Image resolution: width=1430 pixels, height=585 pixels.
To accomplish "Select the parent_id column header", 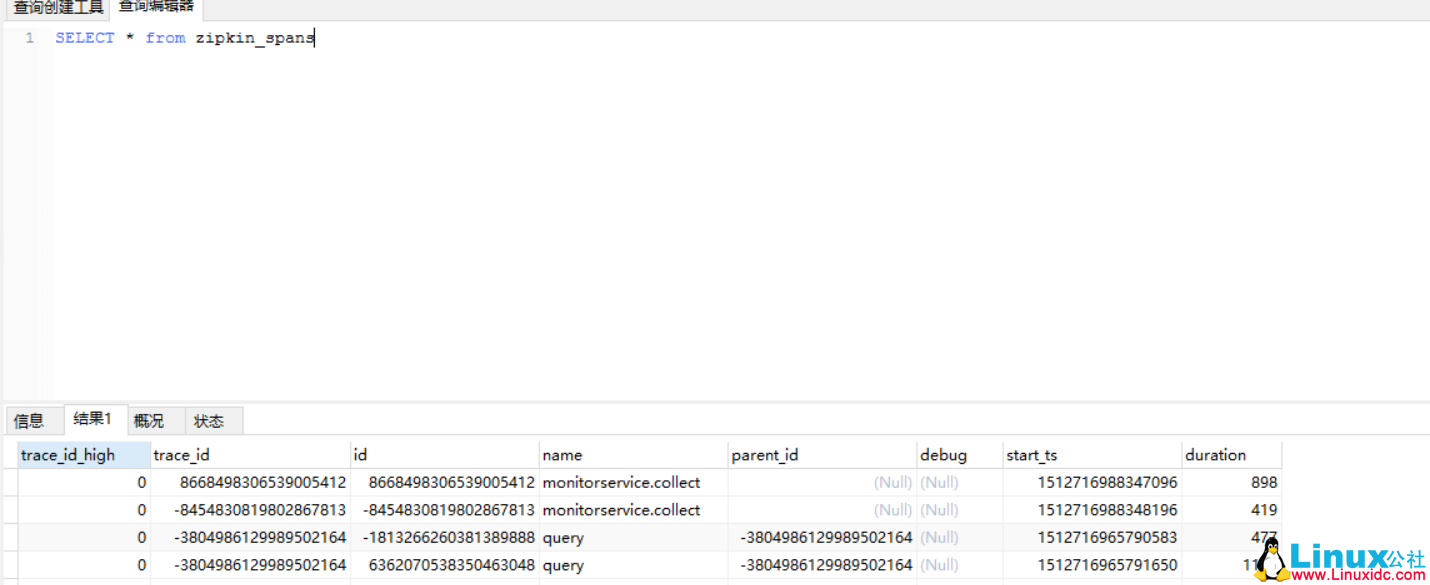I will point(765,454).
